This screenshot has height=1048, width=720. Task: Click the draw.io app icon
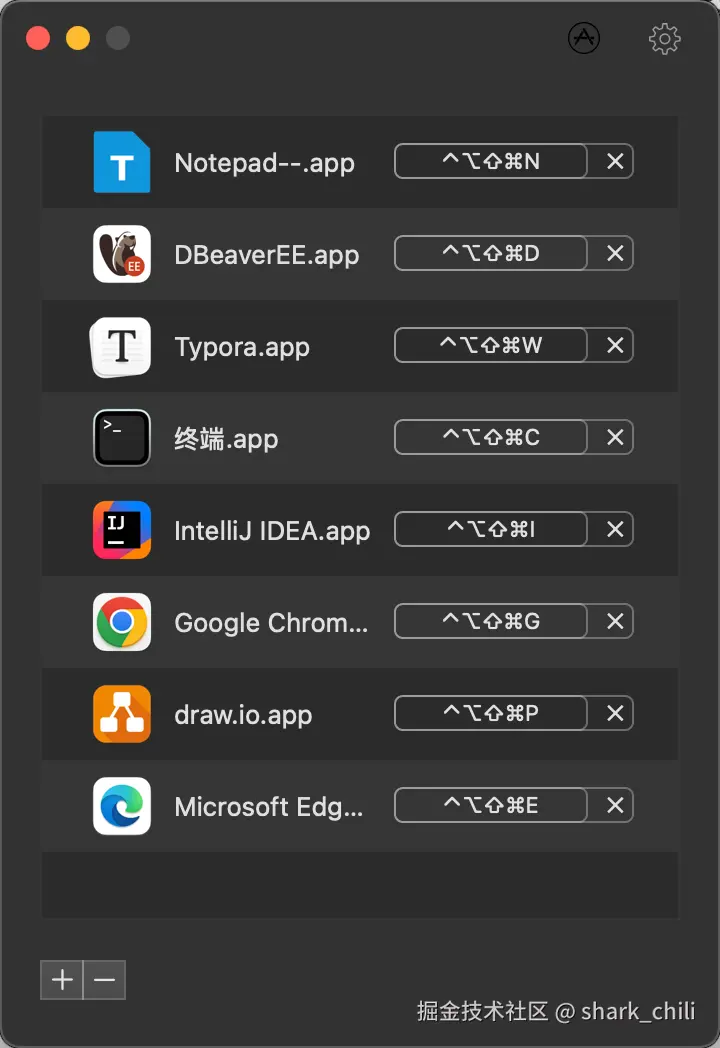(x=122, y=714)
